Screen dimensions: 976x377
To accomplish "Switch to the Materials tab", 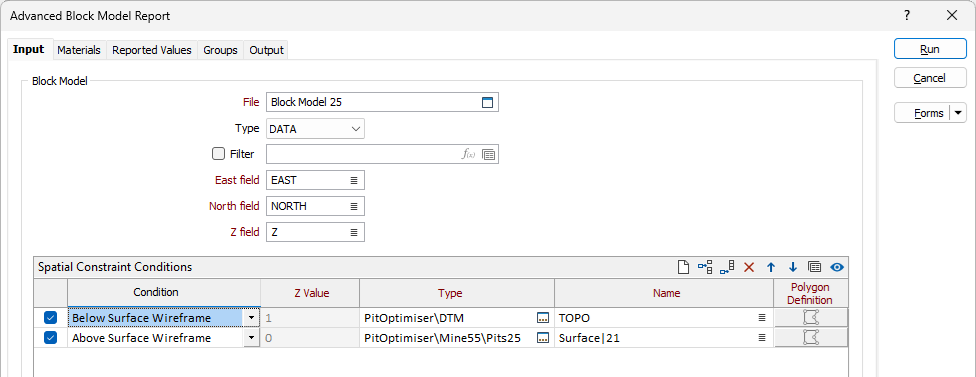I will pos(78,50).
